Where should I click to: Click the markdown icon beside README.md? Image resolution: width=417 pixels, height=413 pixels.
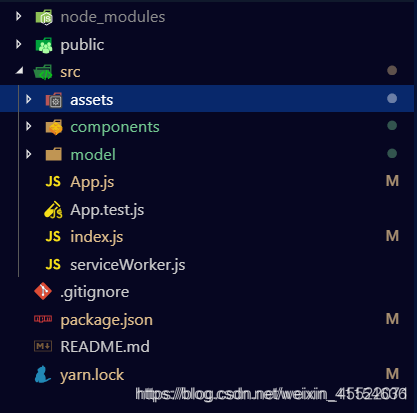point(43,346)
